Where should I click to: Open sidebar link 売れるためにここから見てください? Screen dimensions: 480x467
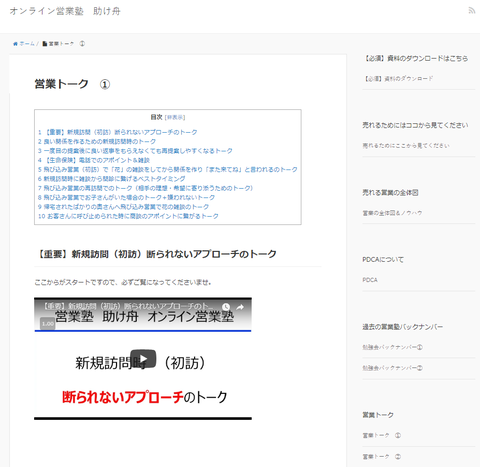[x=406, y=146]
